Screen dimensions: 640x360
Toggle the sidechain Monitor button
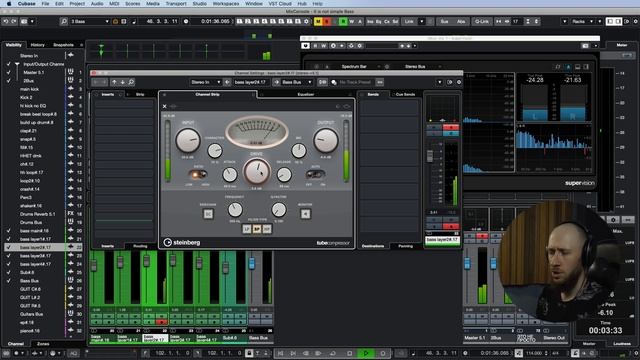click(x=305, y=213)
